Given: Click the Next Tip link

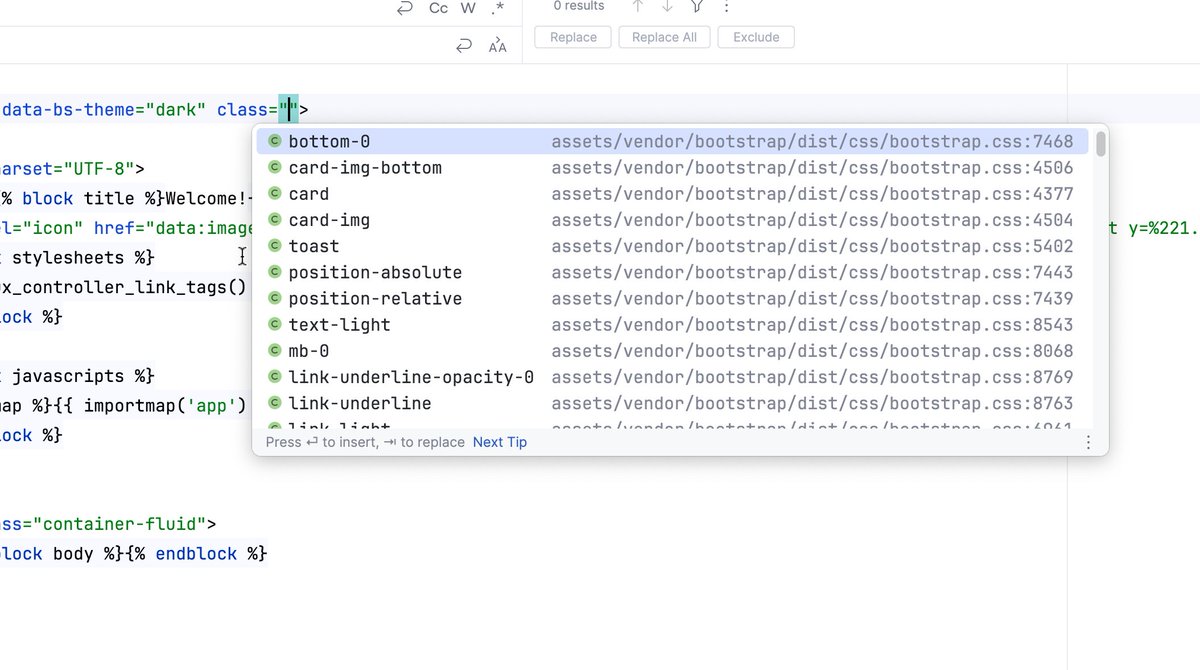Looking at the screenshot, I should [500, 442].
